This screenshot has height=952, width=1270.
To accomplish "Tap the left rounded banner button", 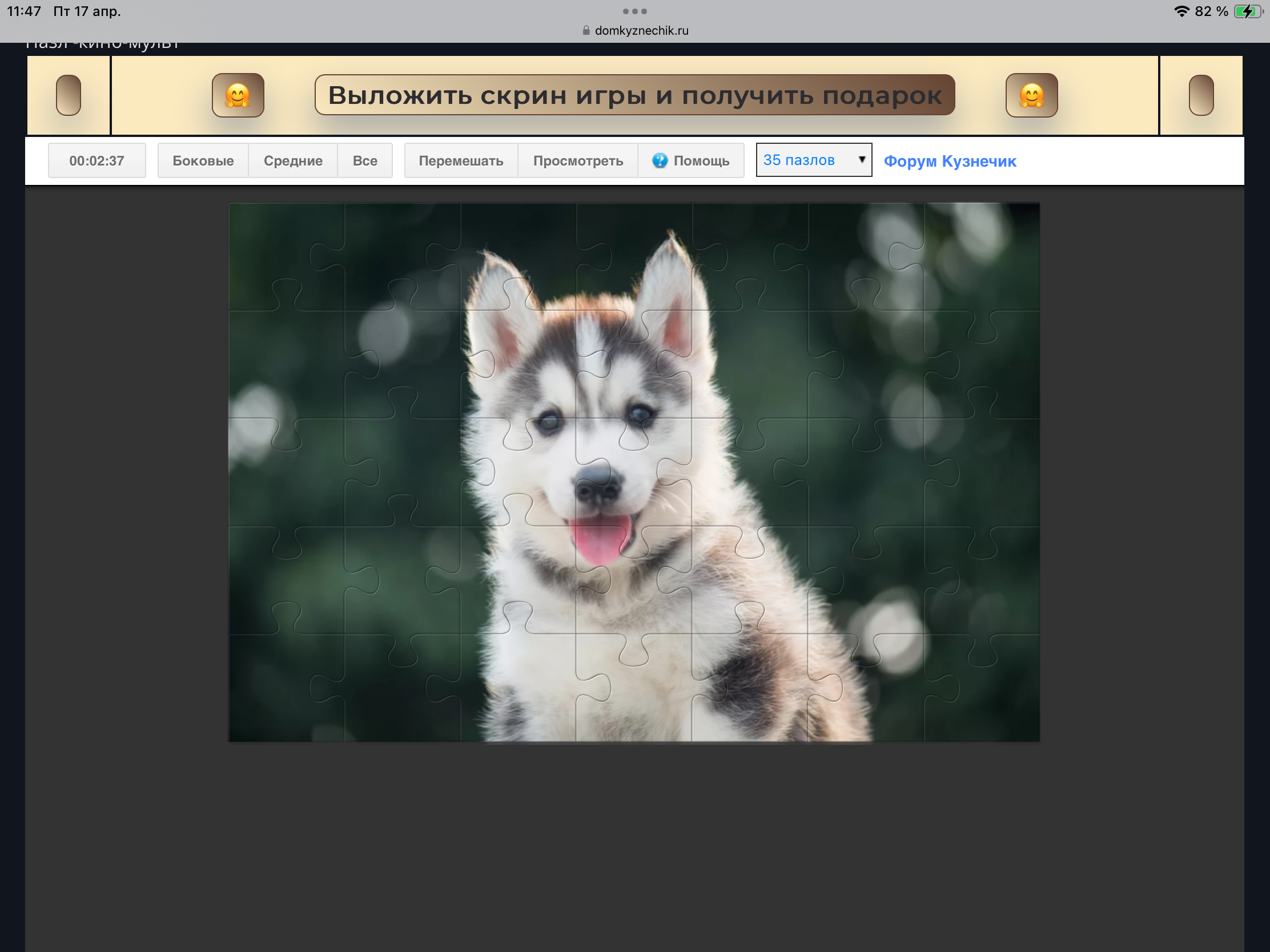I will (69, 95).
